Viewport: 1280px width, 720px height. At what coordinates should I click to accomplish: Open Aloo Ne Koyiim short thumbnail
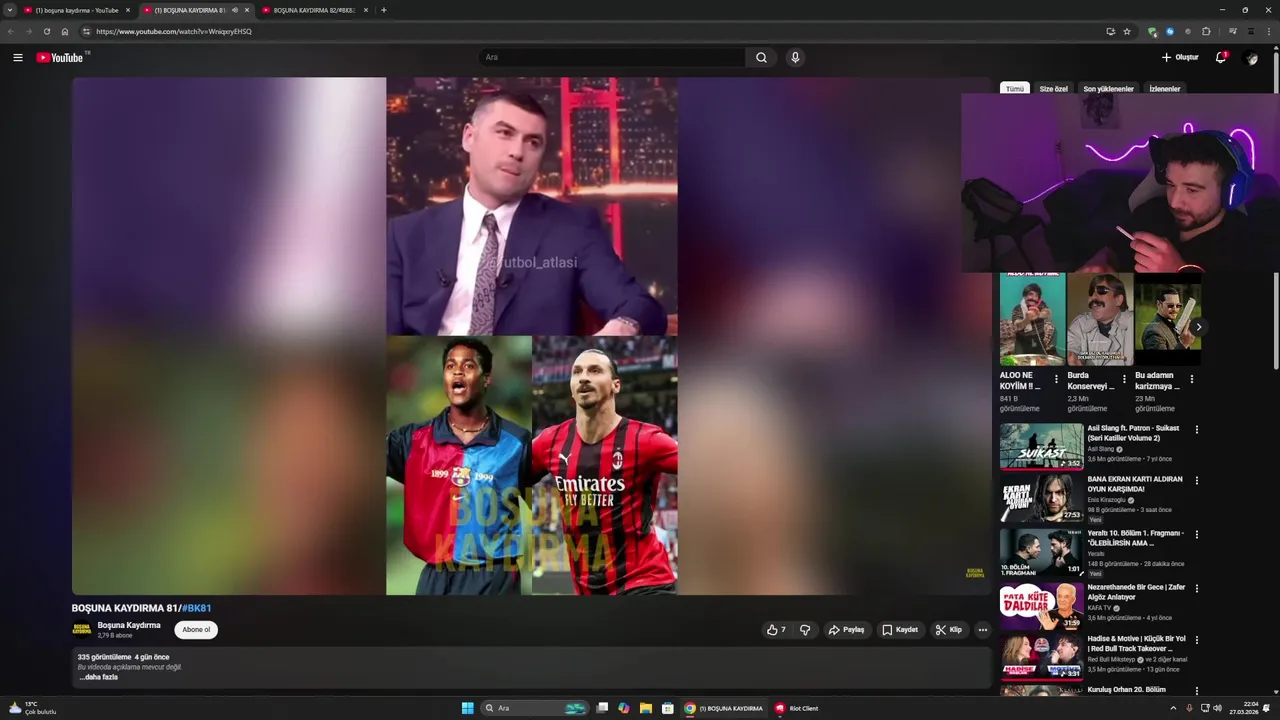pos(1032,318)
